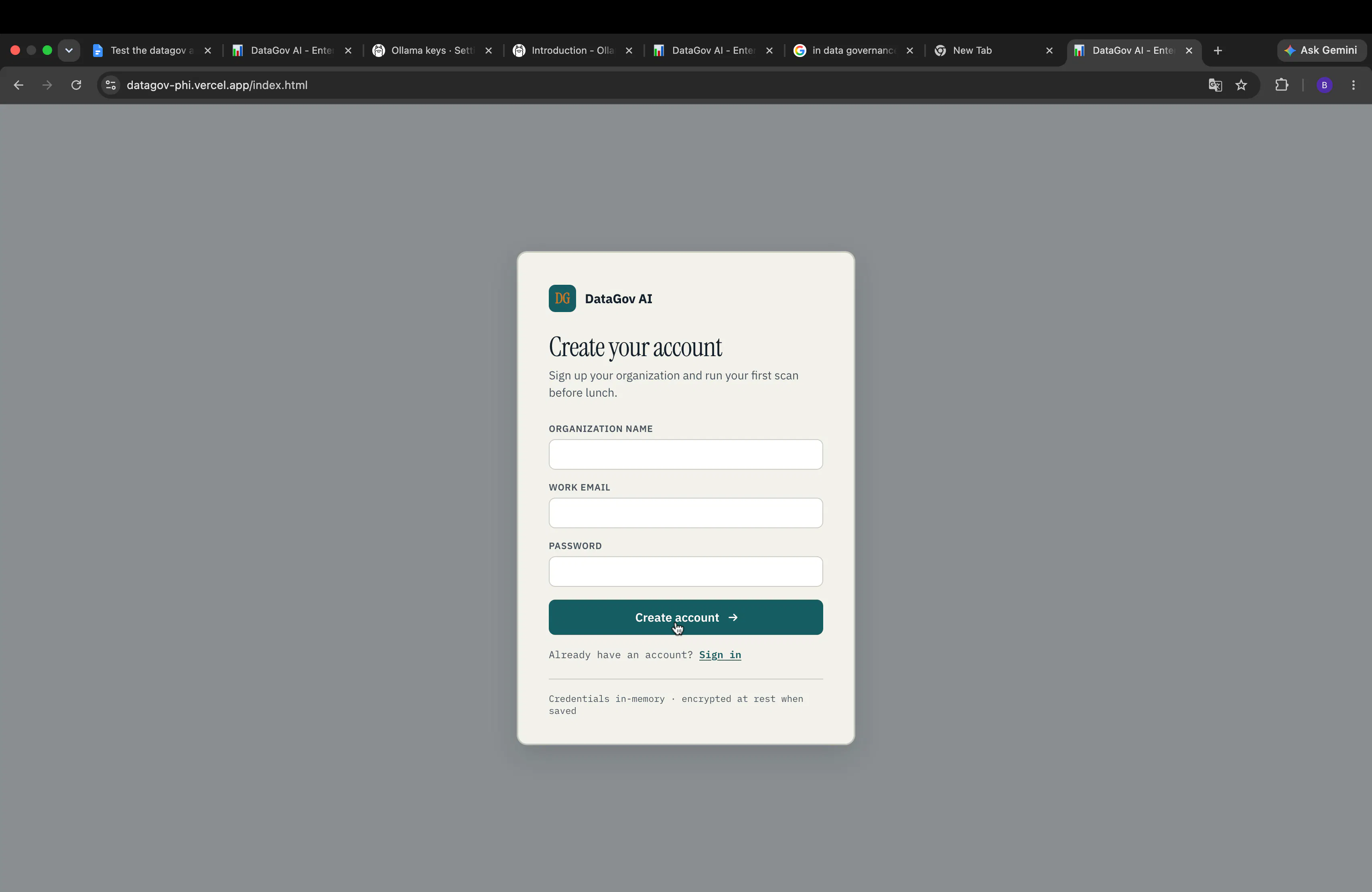Click the Sign in link
The width and height of the screenshot is (1372, 892).
coord(720,655)
